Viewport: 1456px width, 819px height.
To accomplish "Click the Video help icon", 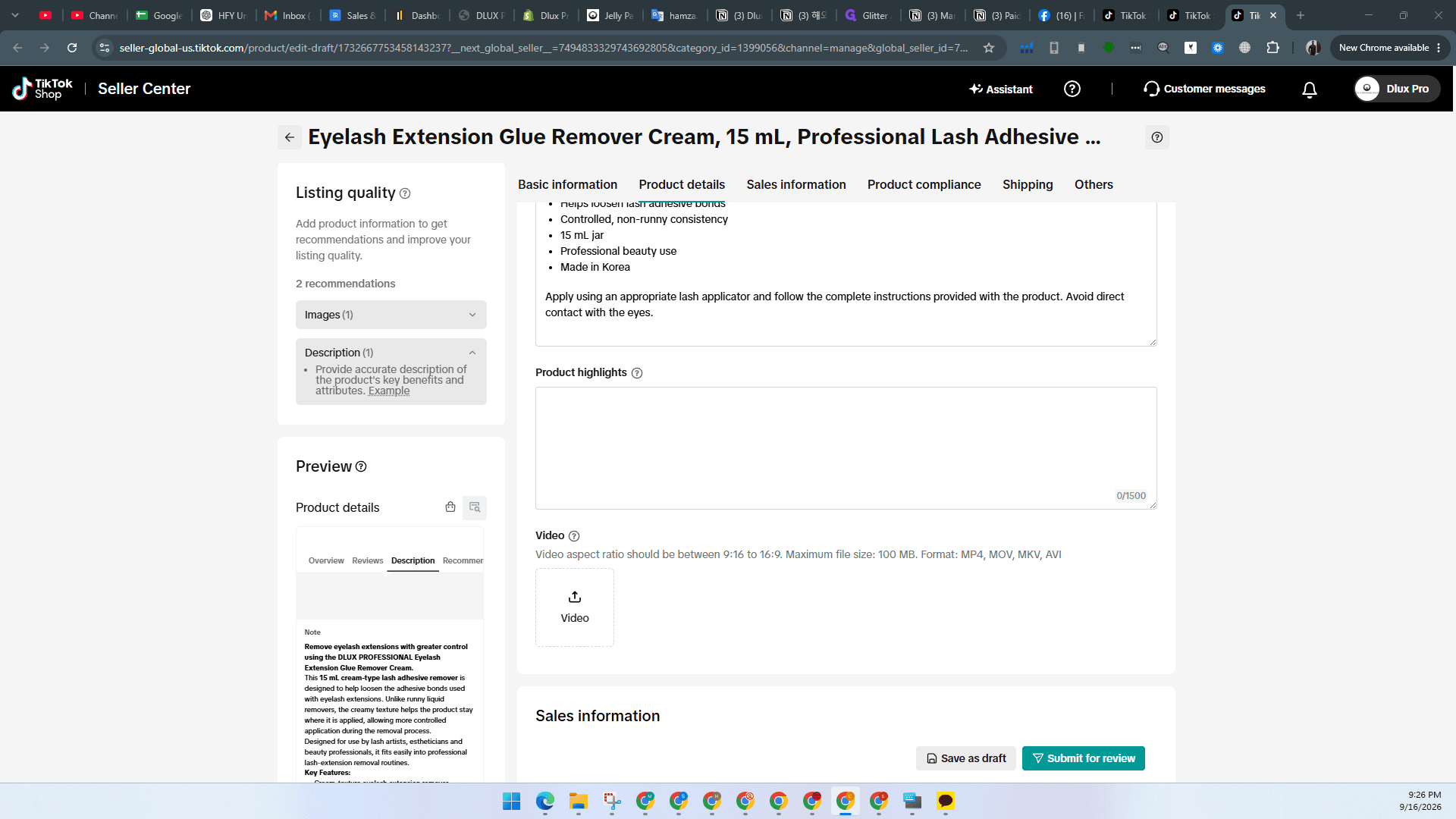I will [x=574, y=536].
